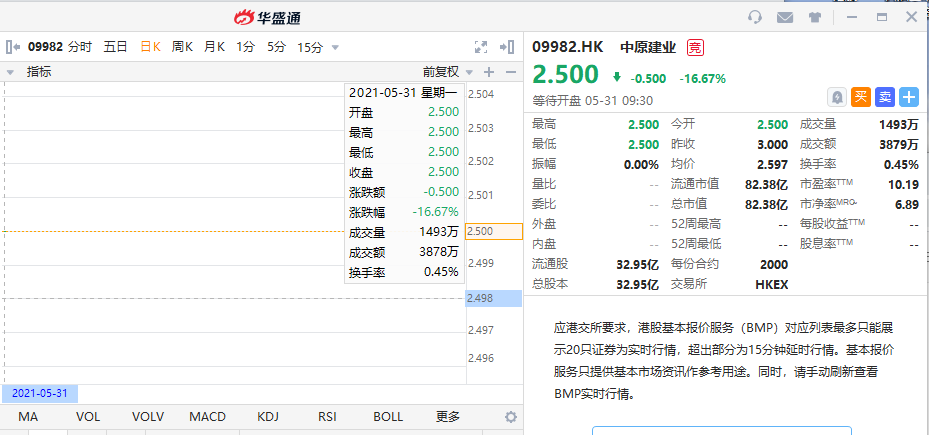
Task: Select the 1分 chart tab
Action: click(x=245, y=47)
